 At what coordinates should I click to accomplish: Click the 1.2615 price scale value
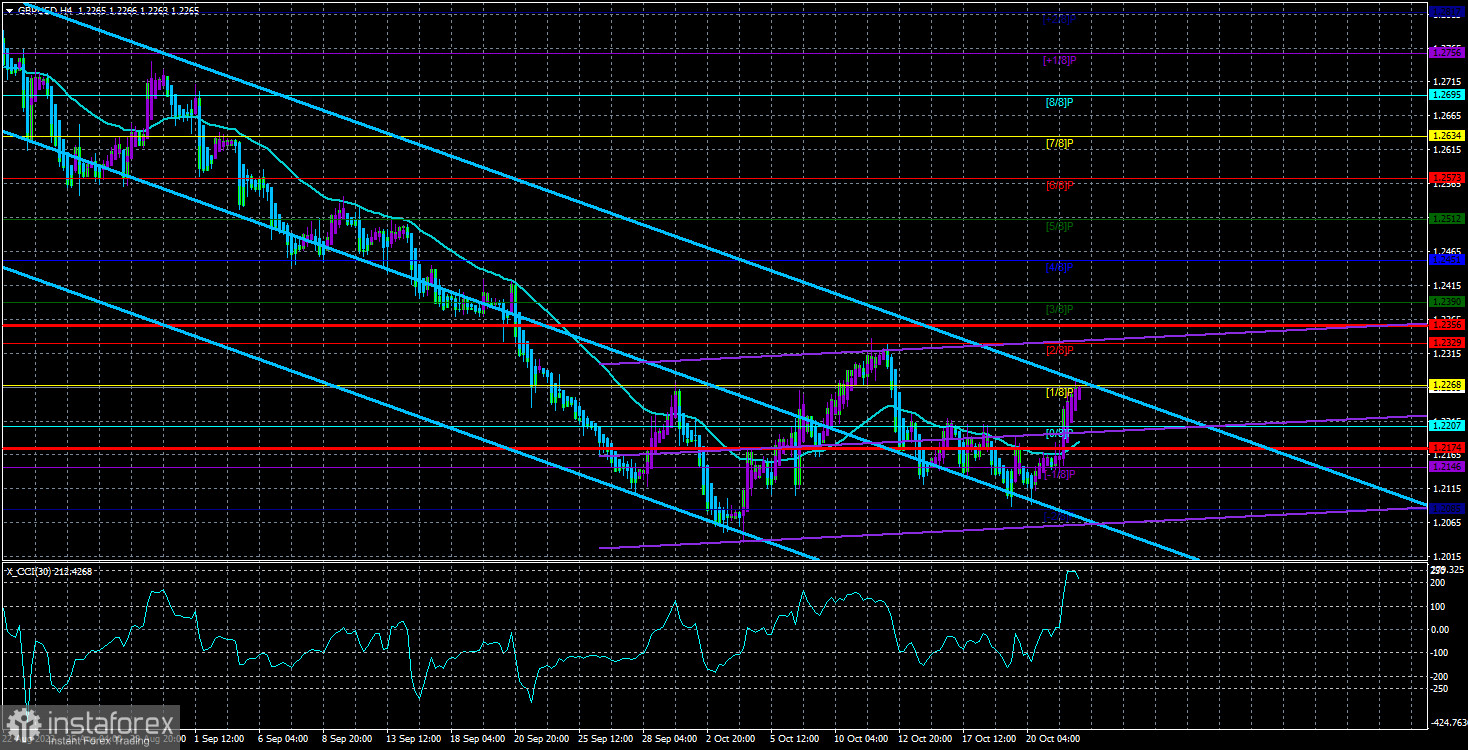(1446, 149)
